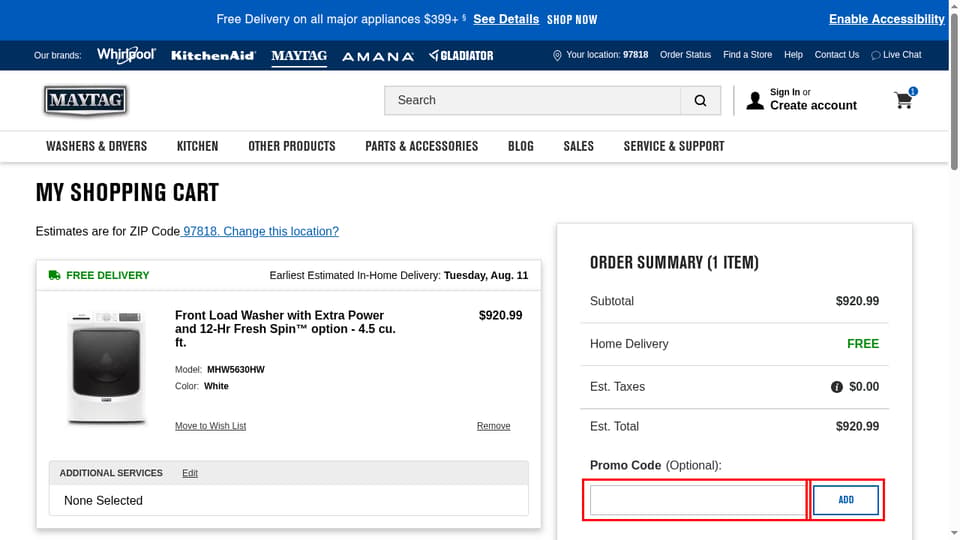Open the Contact Us link
This screenshot has height=540, width=960.
[x=836, y=55]
